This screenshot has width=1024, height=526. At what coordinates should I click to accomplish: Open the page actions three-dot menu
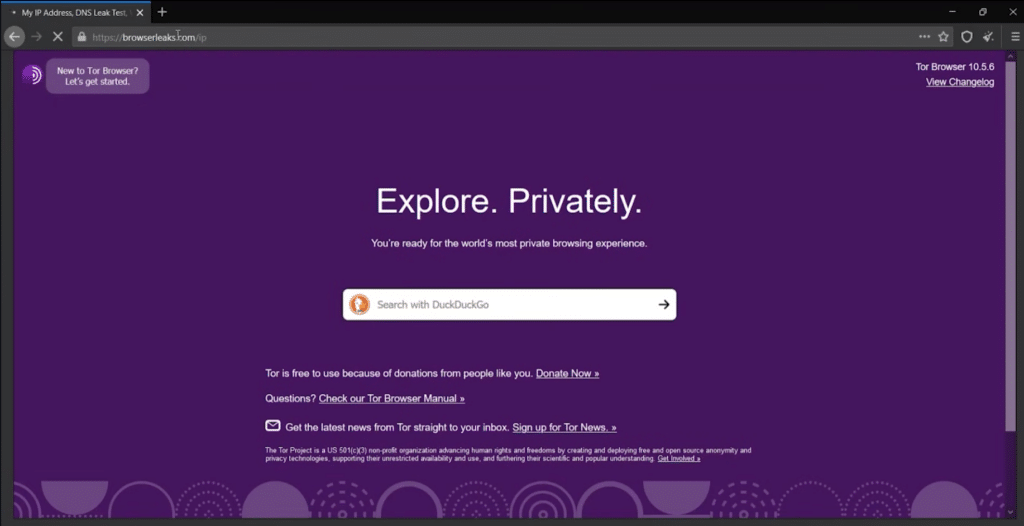coord(925,37)
